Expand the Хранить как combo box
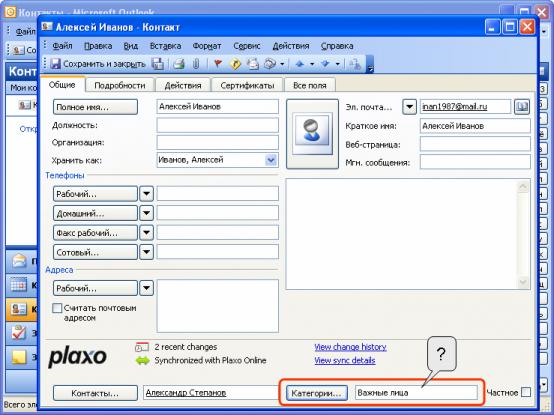Viewport: 554px width, 415px height. coord(271,160)
